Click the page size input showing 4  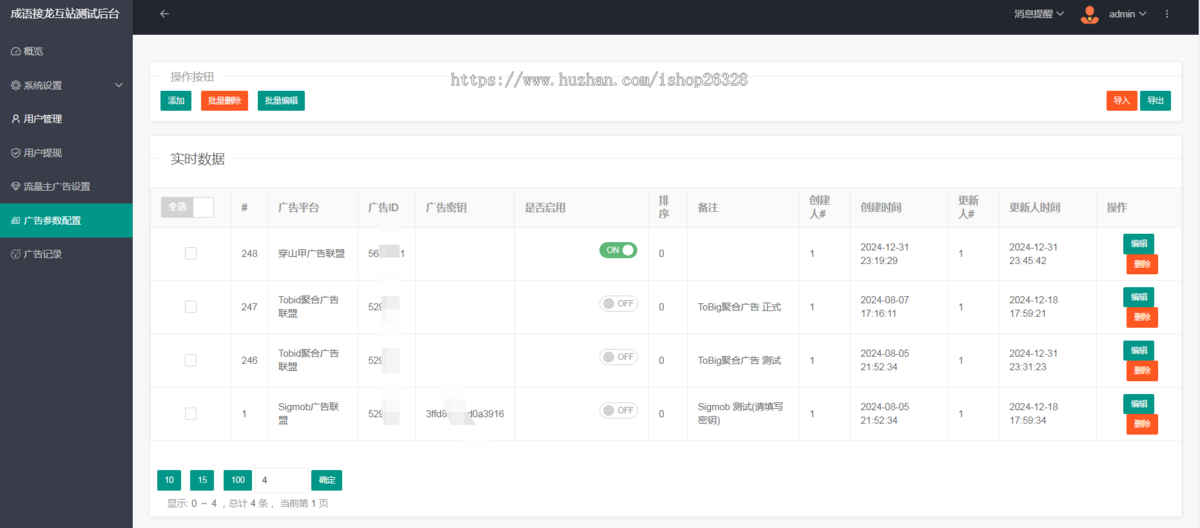pyautogui.click(x=281, y=480)
